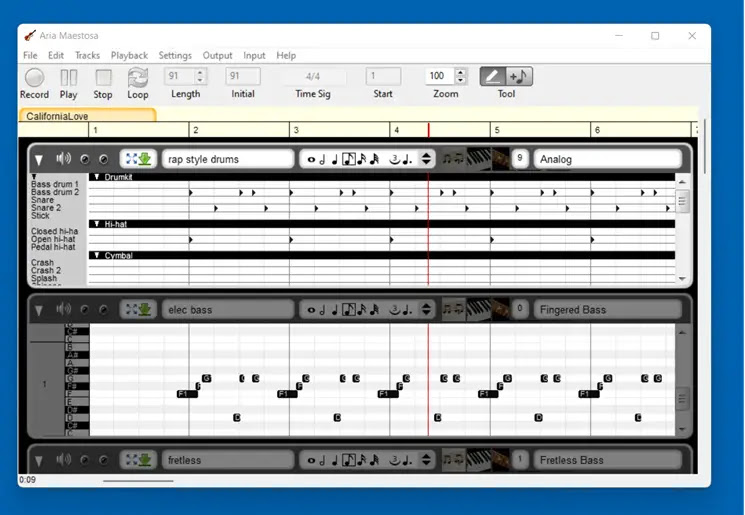745x515 pixels.
Task: Collapse the fretless track
Action: [x=39, y=461]
